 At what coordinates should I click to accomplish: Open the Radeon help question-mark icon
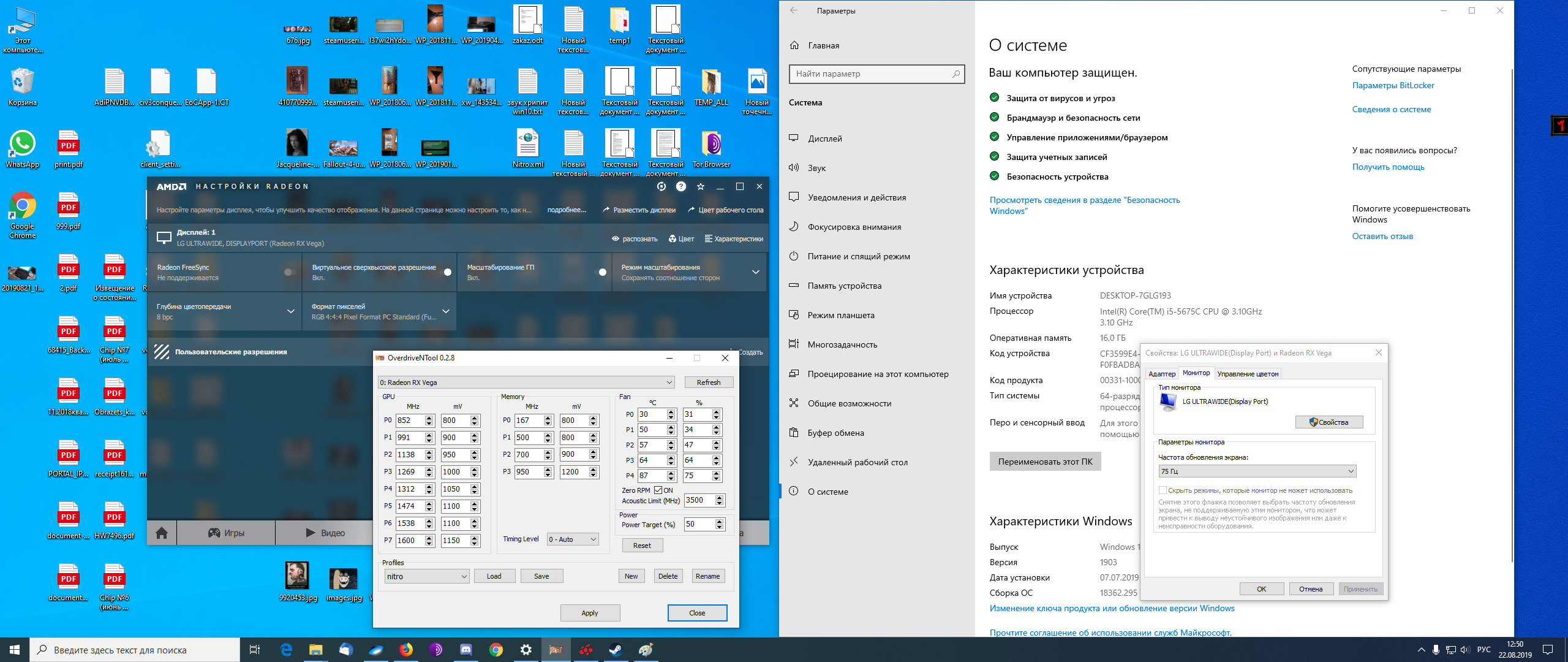pos(680,186)
